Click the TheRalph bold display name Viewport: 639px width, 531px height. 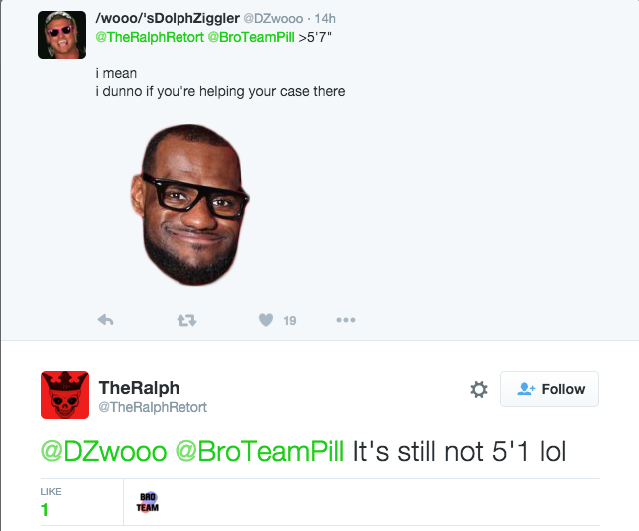(139, 388)
